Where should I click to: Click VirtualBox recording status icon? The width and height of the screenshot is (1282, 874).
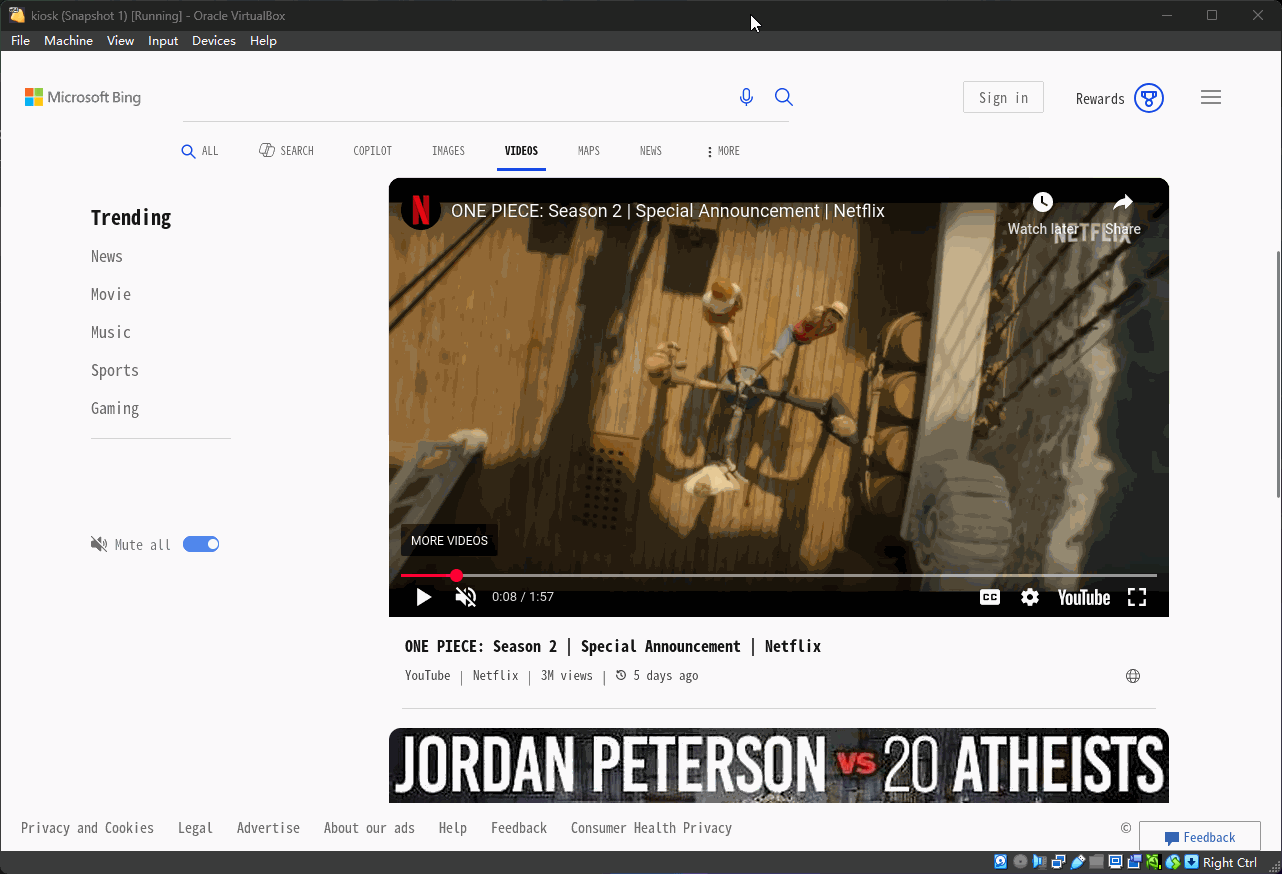coord(1134,862)
